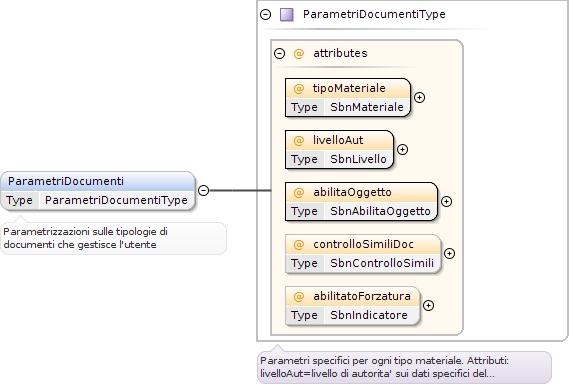570x387 pixels.
Task: Click the SbnMateriale type value
Action: [366, 107]
